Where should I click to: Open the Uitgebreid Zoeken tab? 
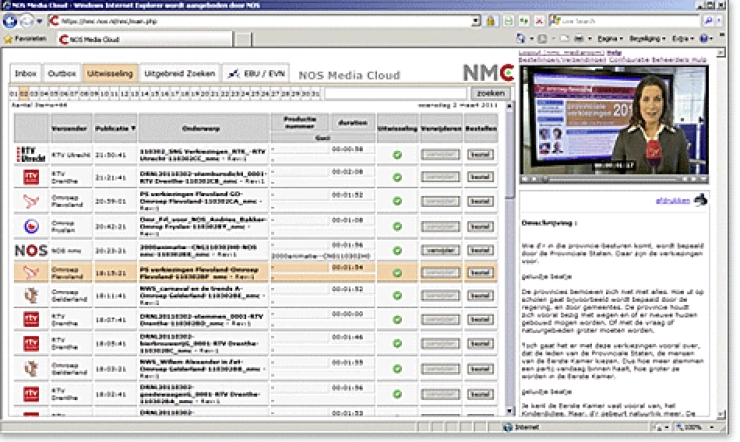click(x=179, y=74)
